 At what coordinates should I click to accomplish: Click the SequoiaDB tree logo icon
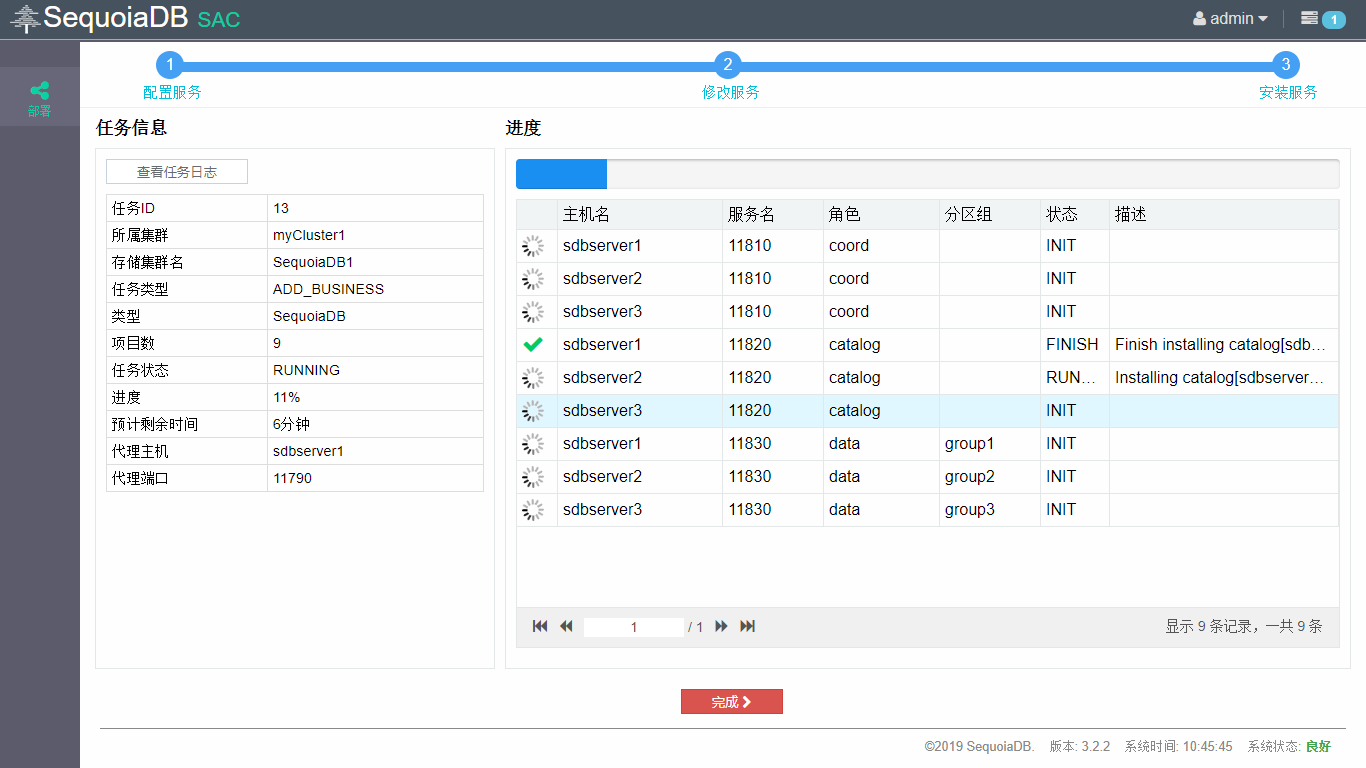26,18
